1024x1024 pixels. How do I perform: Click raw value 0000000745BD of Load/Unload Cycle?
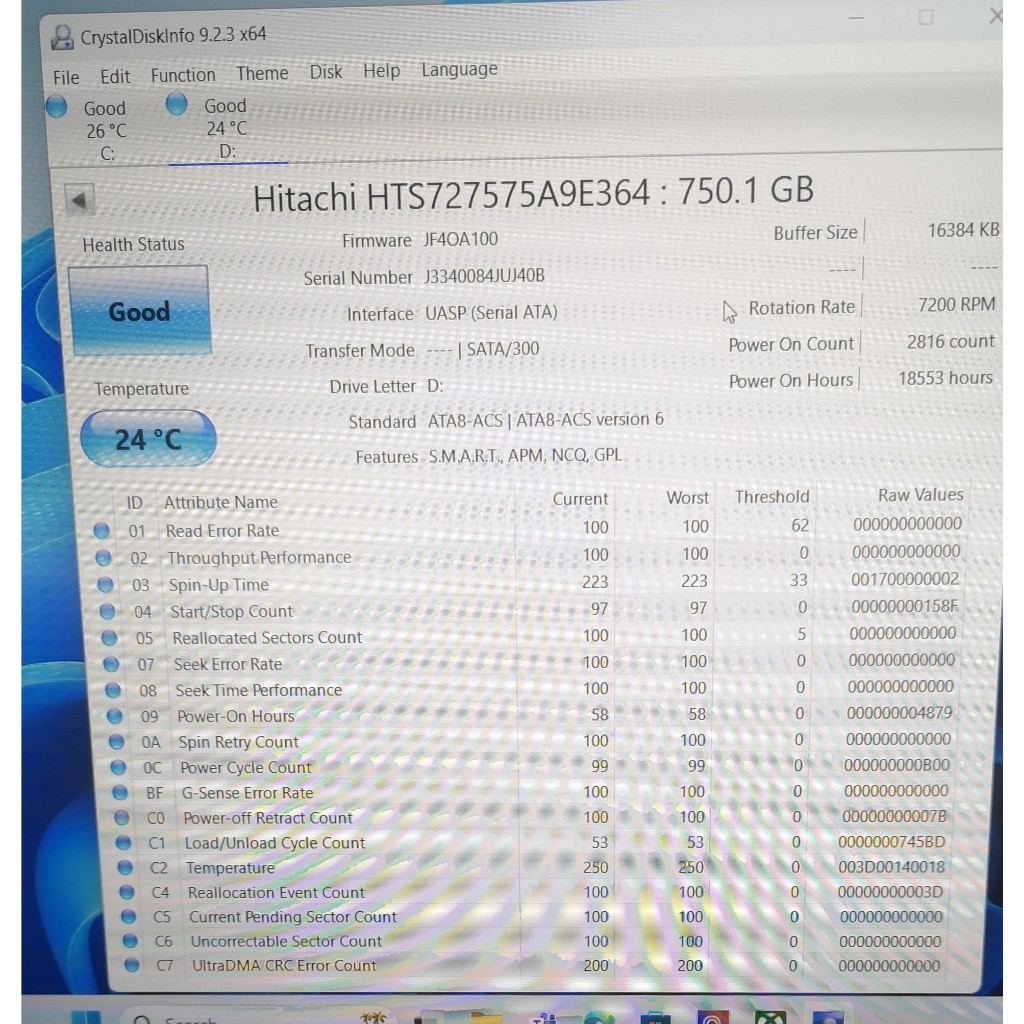point(891,842)
